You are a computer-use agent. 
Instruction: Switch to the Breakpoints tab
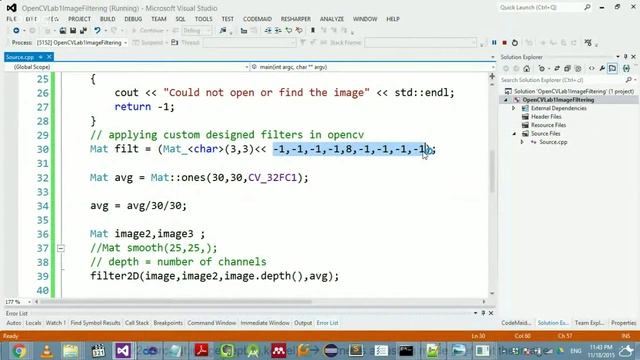(168, 323)
